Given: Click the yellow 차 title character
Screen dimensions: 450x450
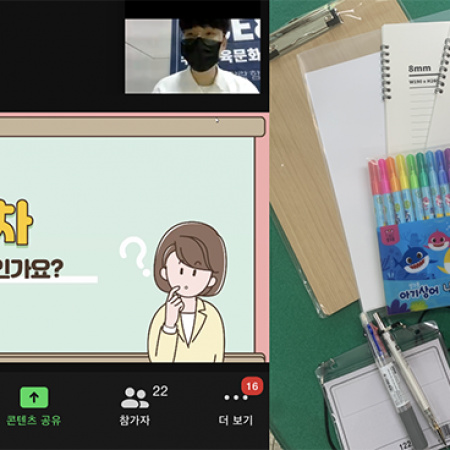Looking at the screenshot, I should (x=16, y=222).
